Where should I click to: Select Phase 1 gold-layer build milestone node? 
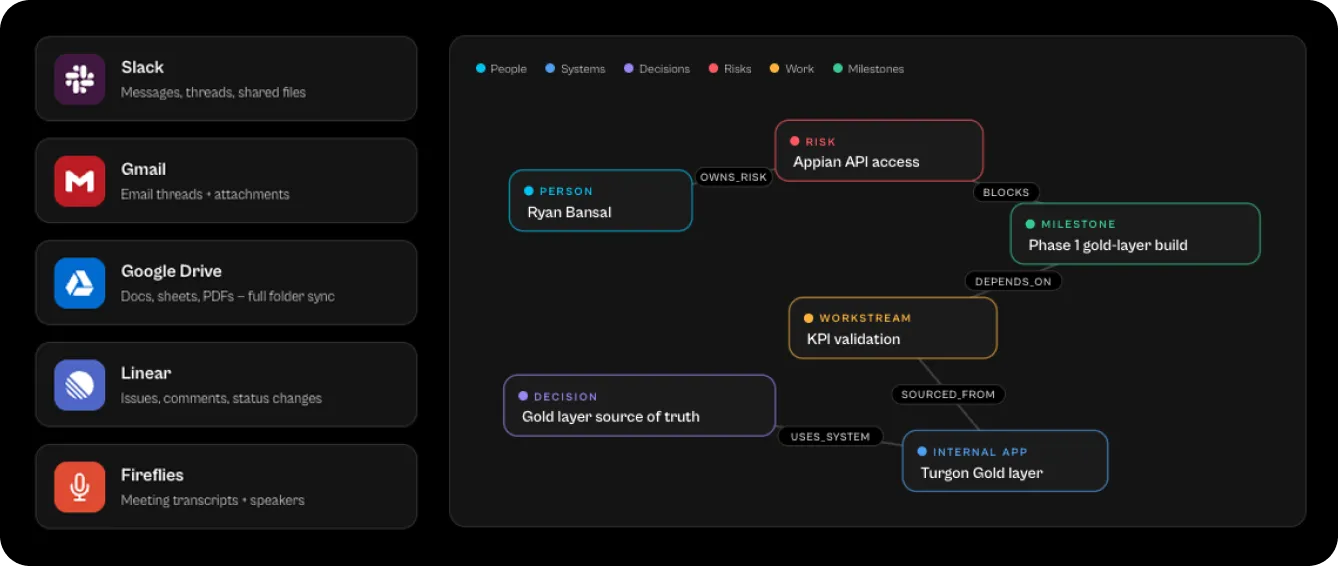1135,234
